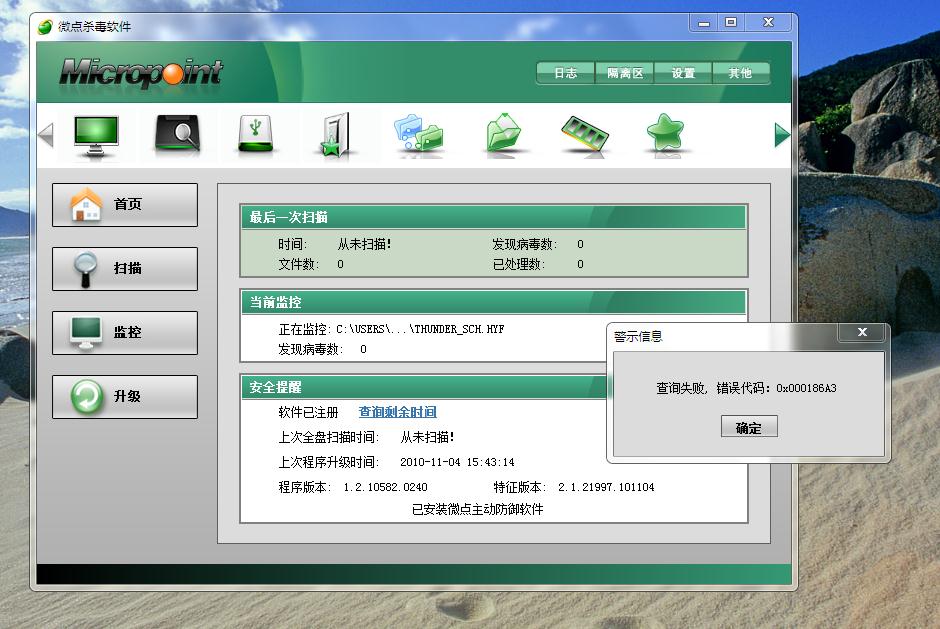Click upgrade time 2010-11-04 15:43:14
The image size is (940, 629).
pyautogui.click(x=457, y=462)
